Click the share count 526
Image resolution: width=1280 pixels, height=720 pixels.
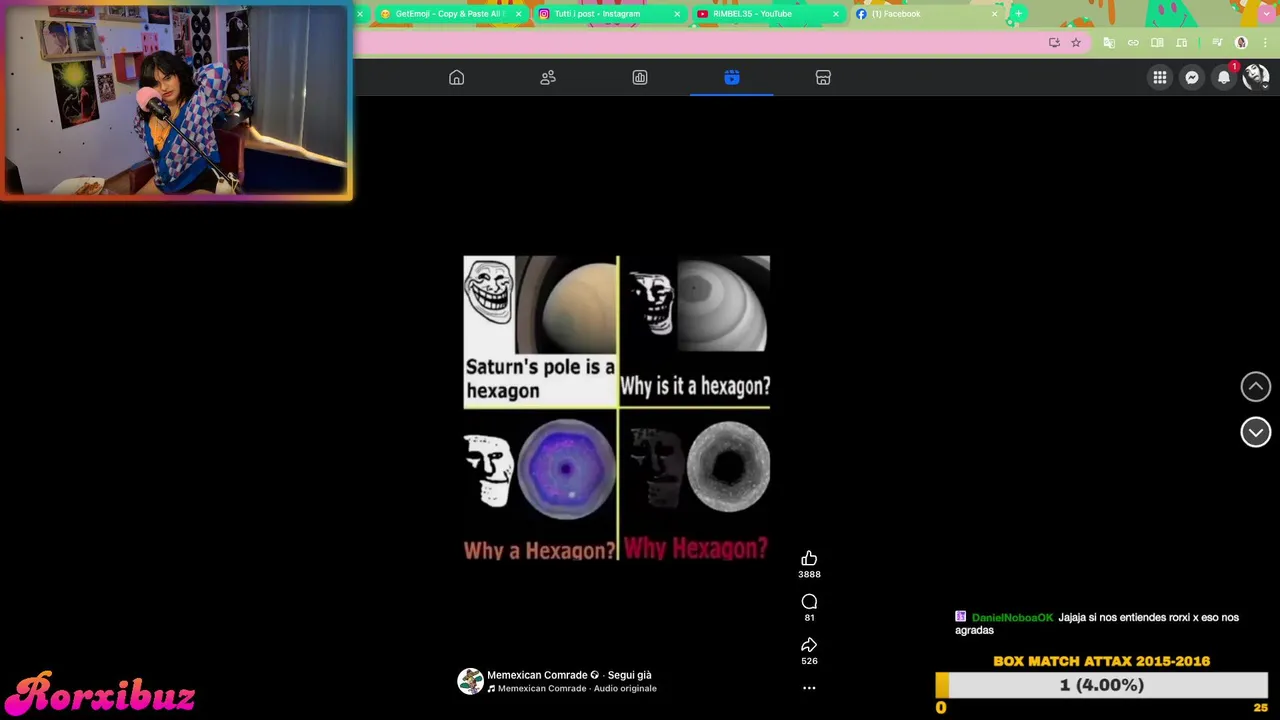tap(809, 661)
